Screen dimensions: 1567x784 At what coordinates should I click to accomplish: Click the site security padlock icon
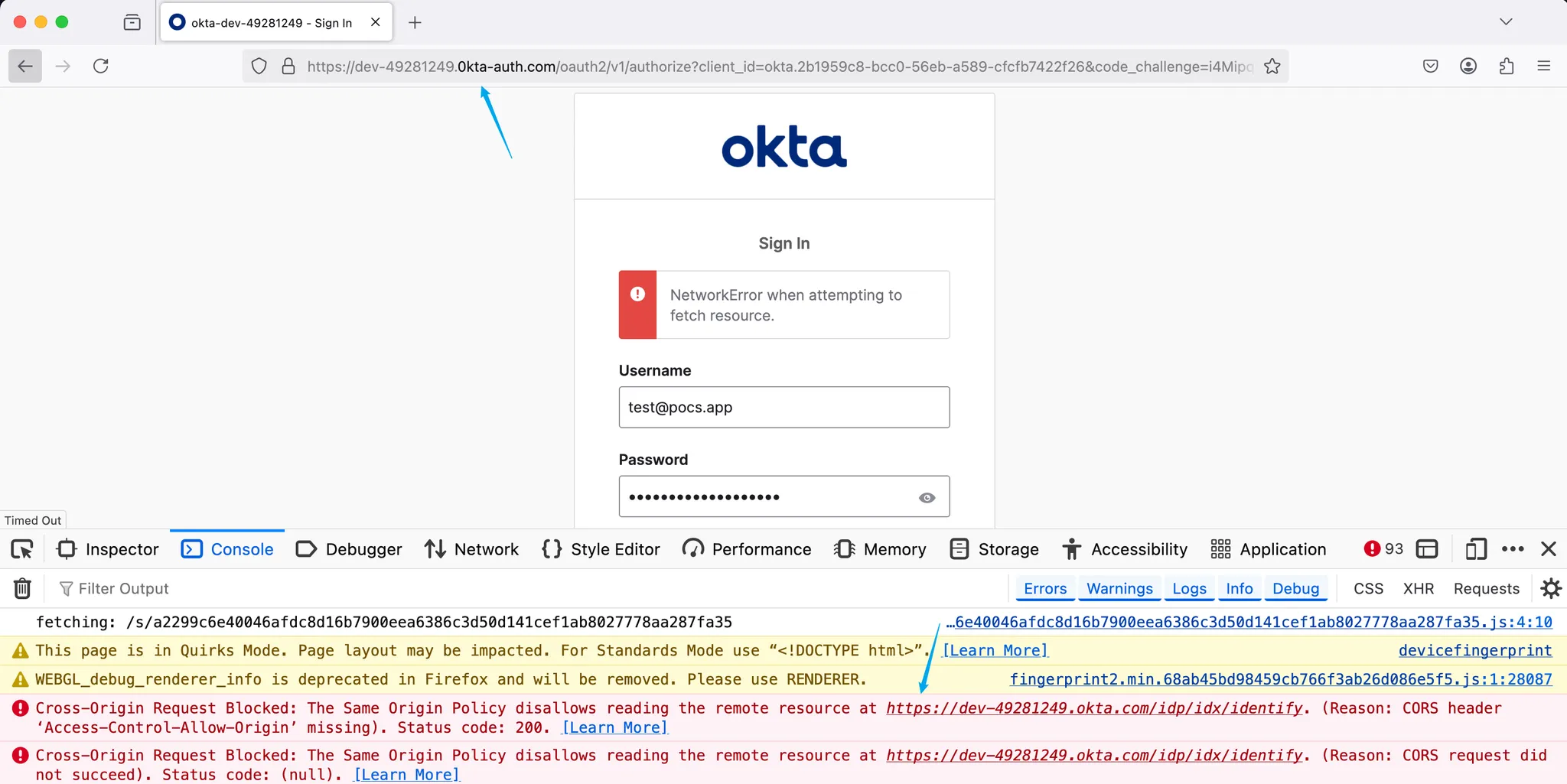[288, 67]
